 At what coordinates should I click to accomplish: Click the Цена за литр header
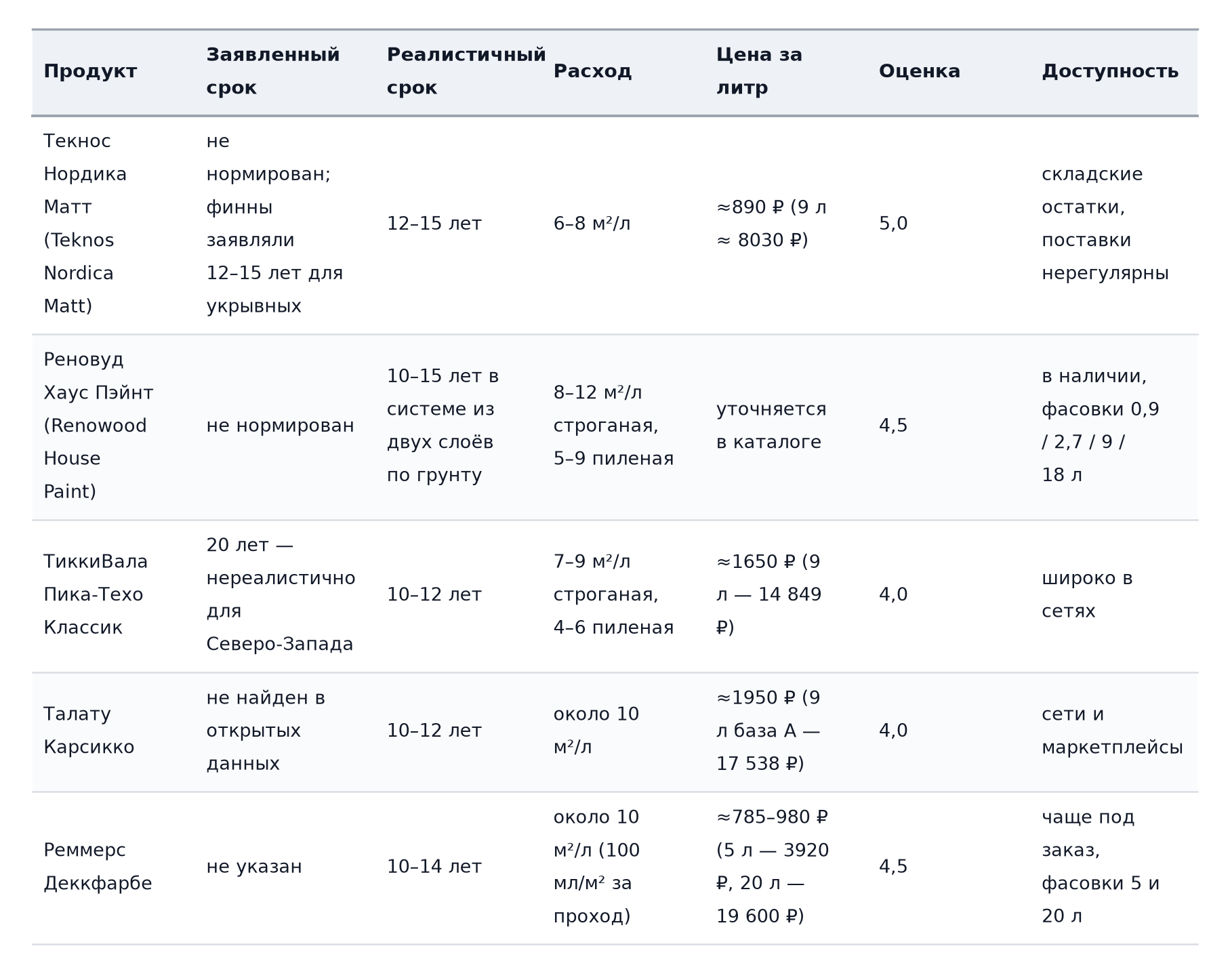759,72
